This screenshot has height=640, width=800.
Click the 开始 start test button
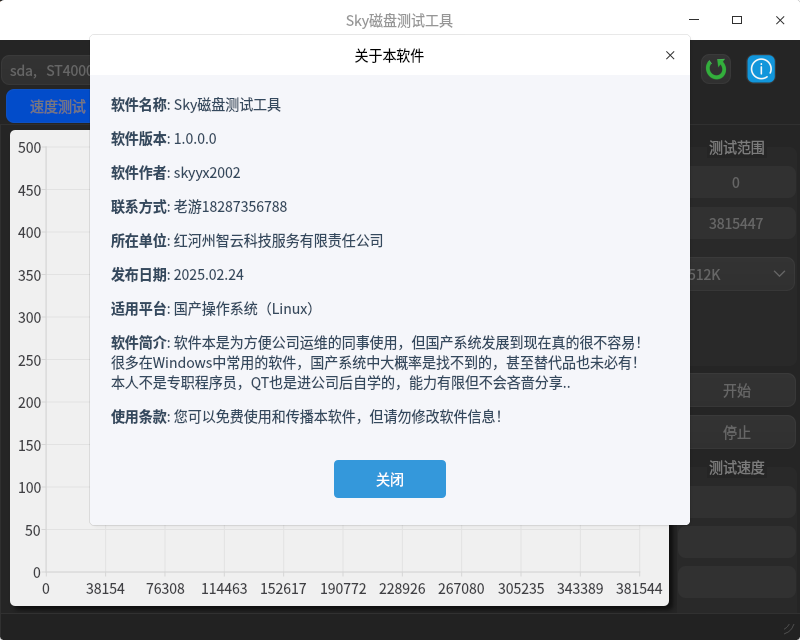tap(737, 390)
